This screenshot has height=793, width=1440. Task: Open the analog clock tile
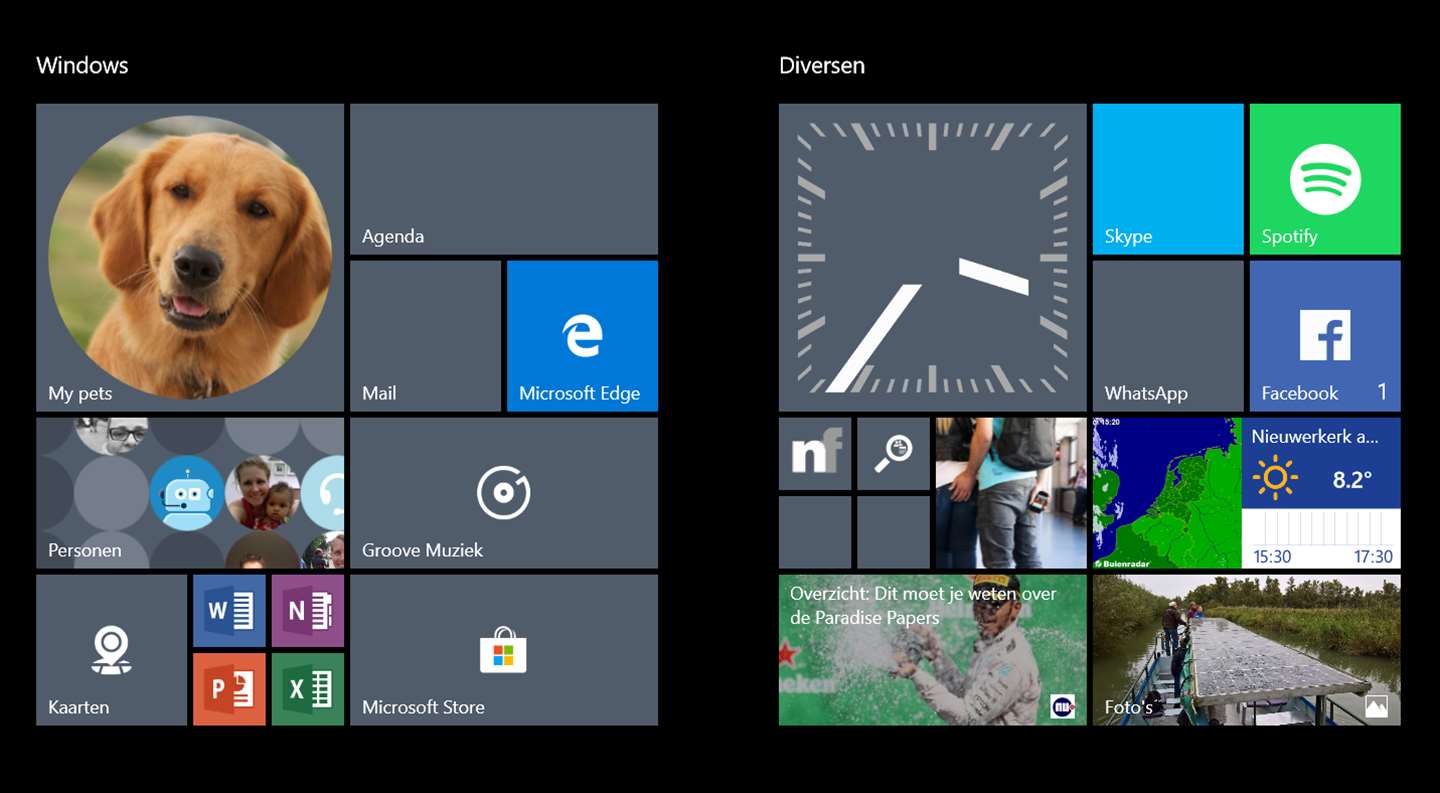point(933,257)
